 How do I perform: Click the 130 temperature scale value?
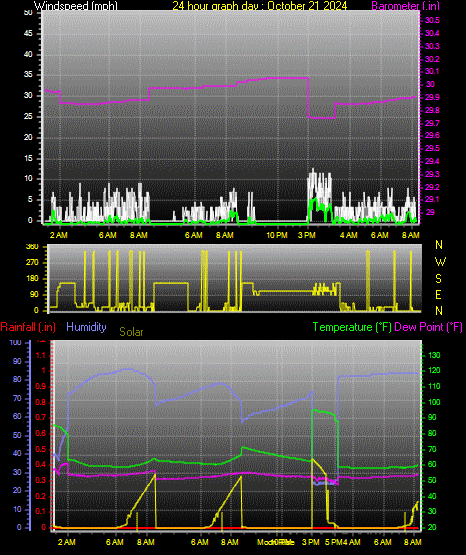434,355
